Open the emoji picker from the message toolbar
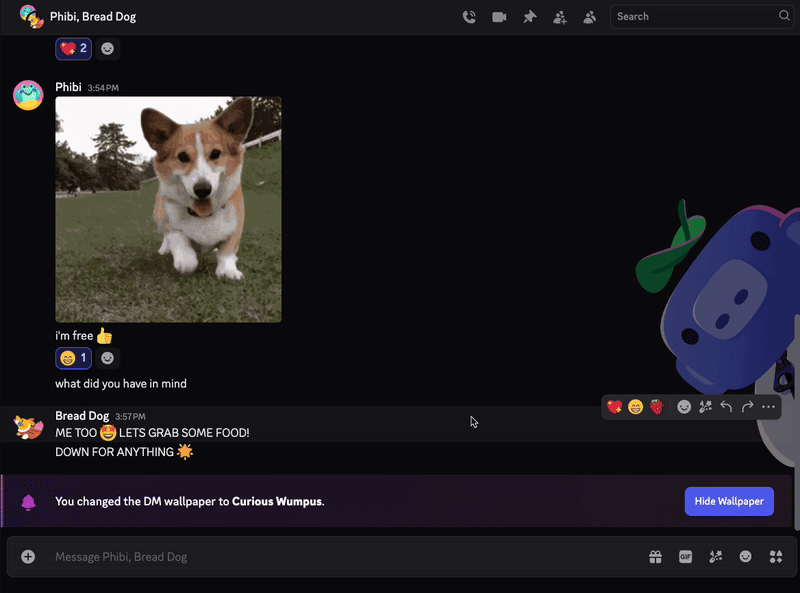 click(x=684, y=407)
